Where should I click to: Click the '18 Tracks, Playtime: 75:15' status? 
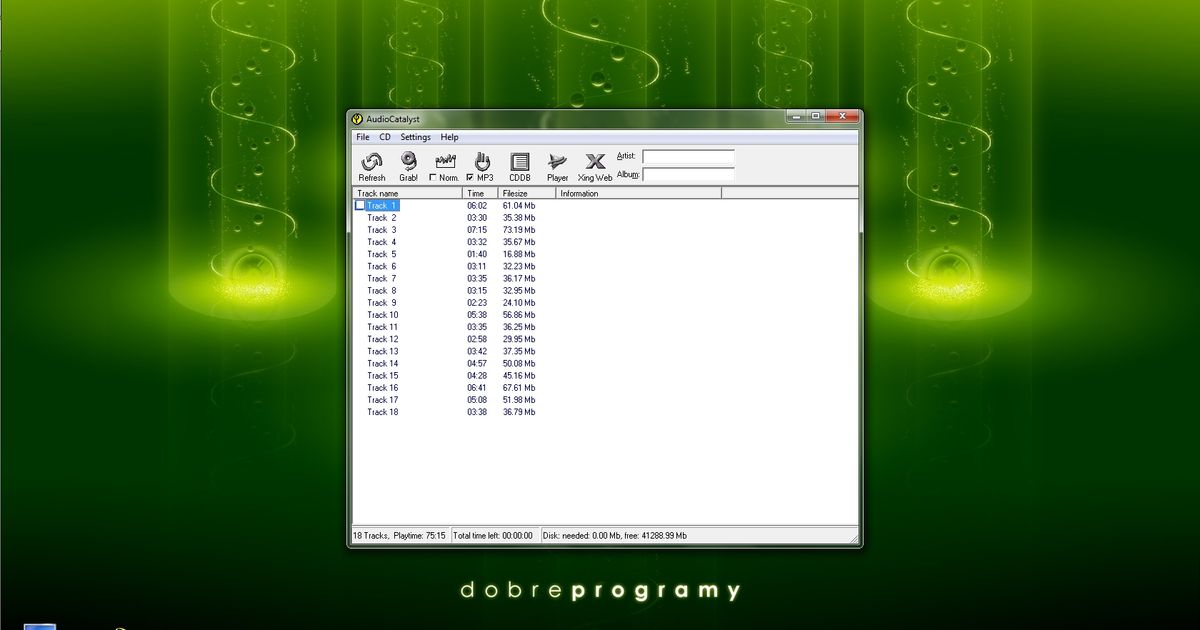click(399, 536)
